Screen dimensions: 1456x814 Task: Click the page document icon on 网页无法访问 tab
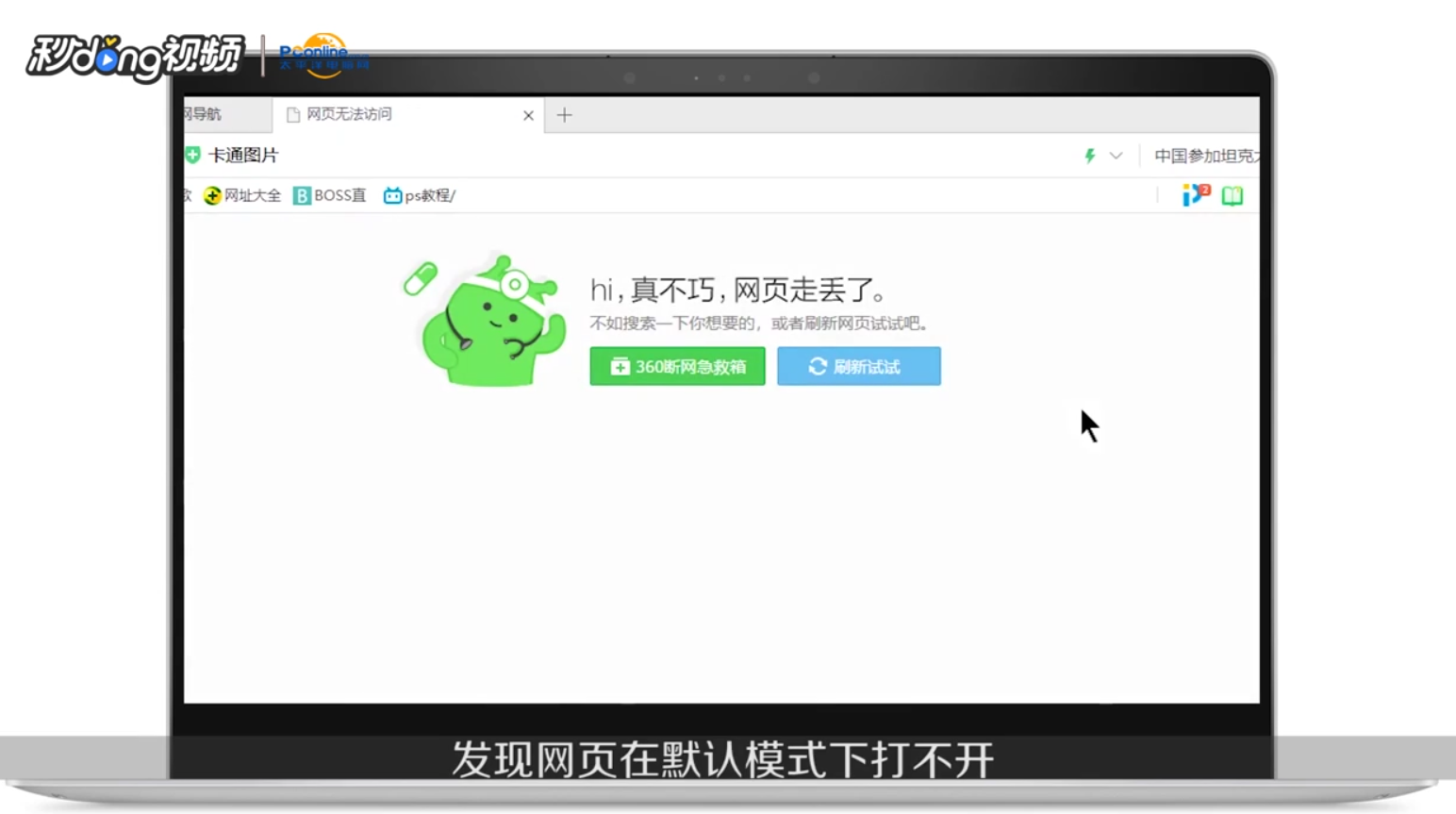tap(293, 114)
